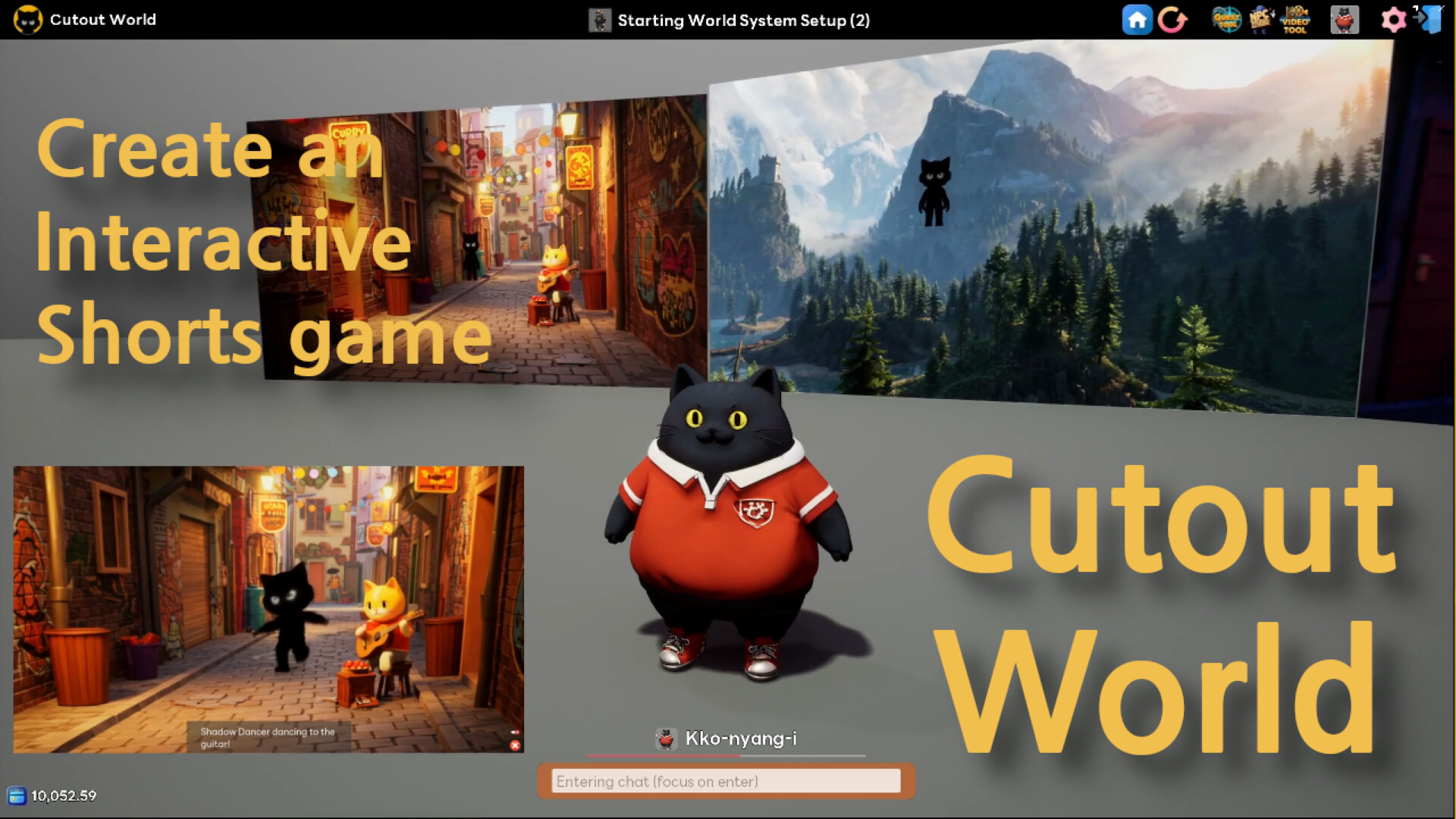Click the 10,052.59 balance amount
This screenshot has width=1456, height=819.
(x=64, y=795)
